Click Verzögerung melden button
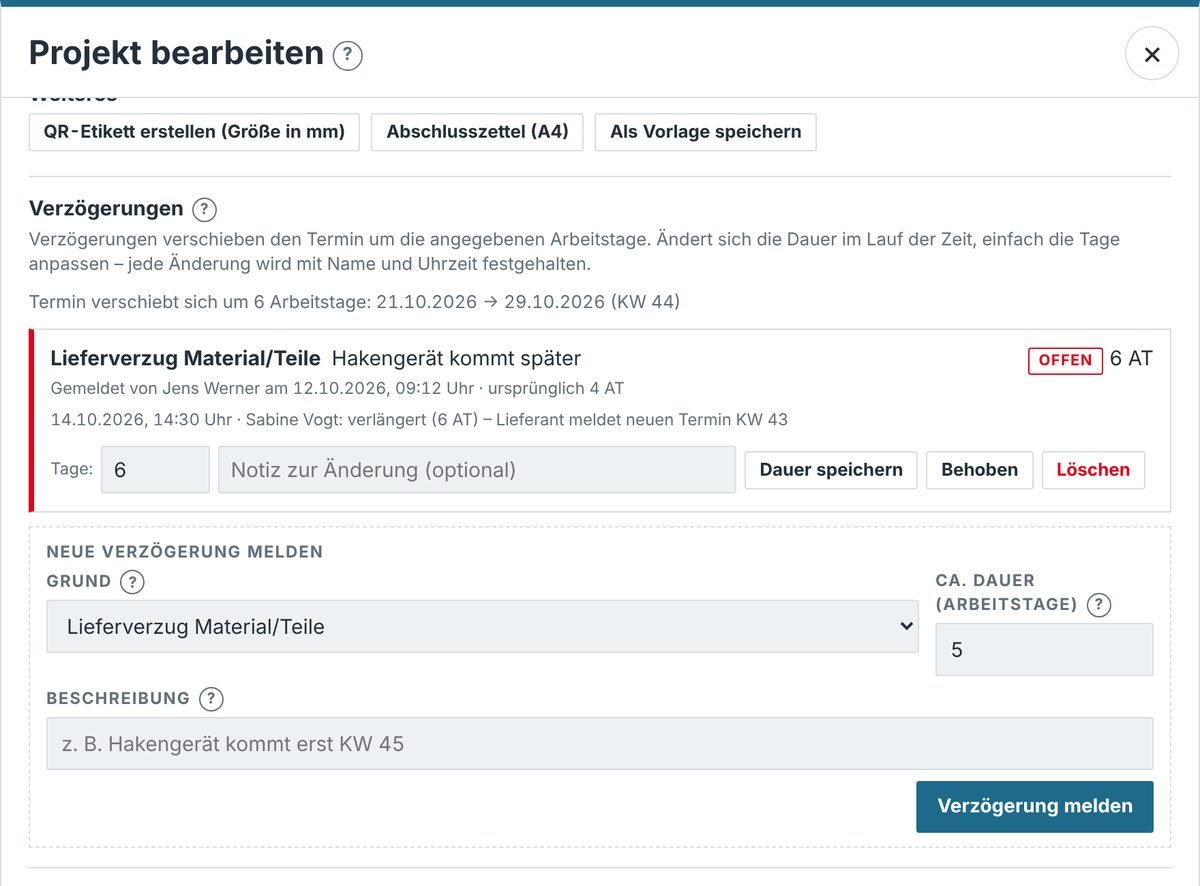This screenshot has height=886, width=1200. coord(1035,806)
